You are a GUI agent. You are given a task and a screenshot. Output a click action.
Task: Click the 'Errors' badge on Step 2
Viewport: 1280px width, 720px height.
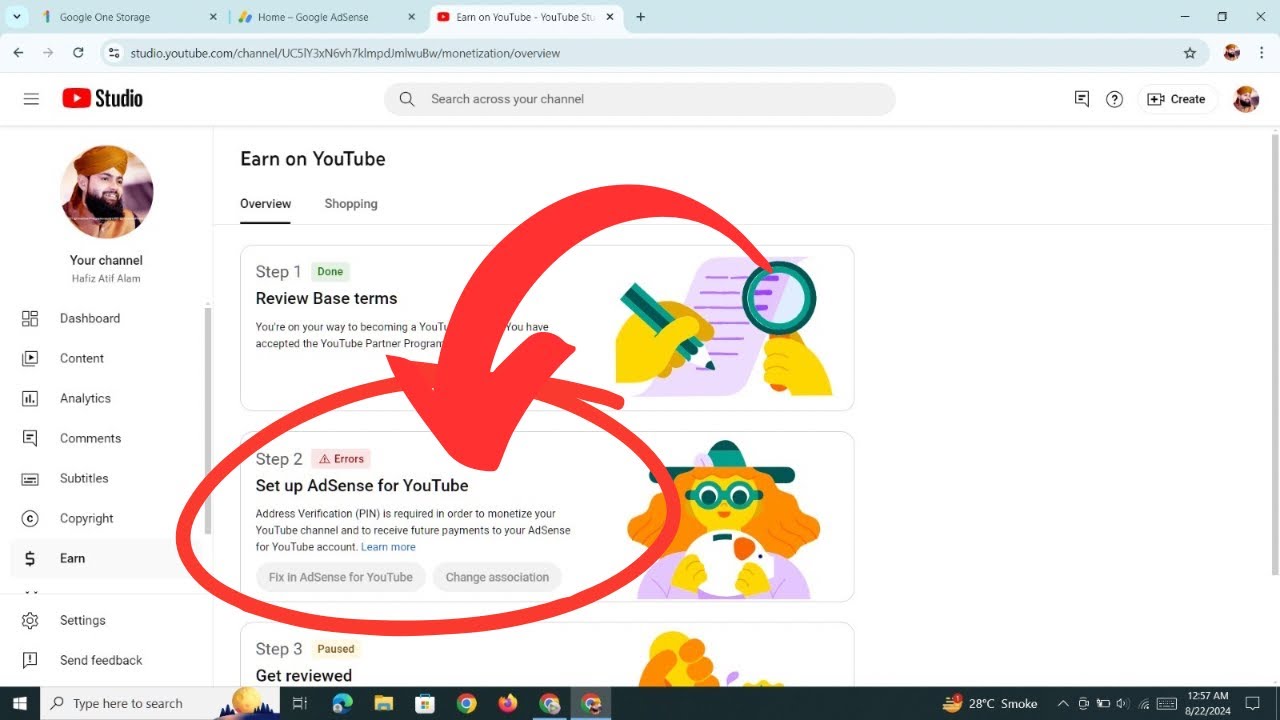coord(341,459)
